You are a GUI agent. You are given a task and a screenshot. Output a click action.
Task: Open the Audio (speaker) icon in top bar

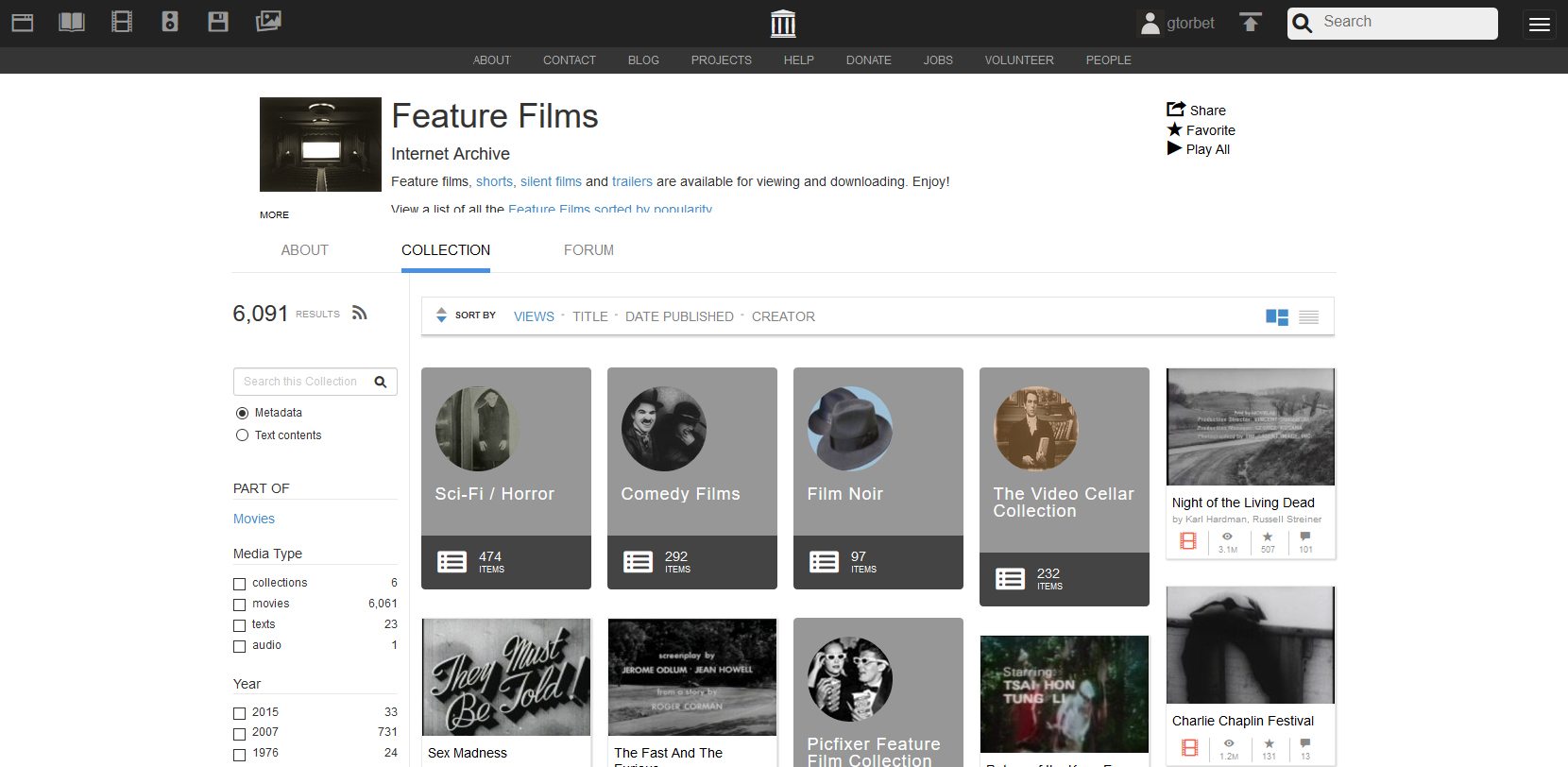point(170,22)
